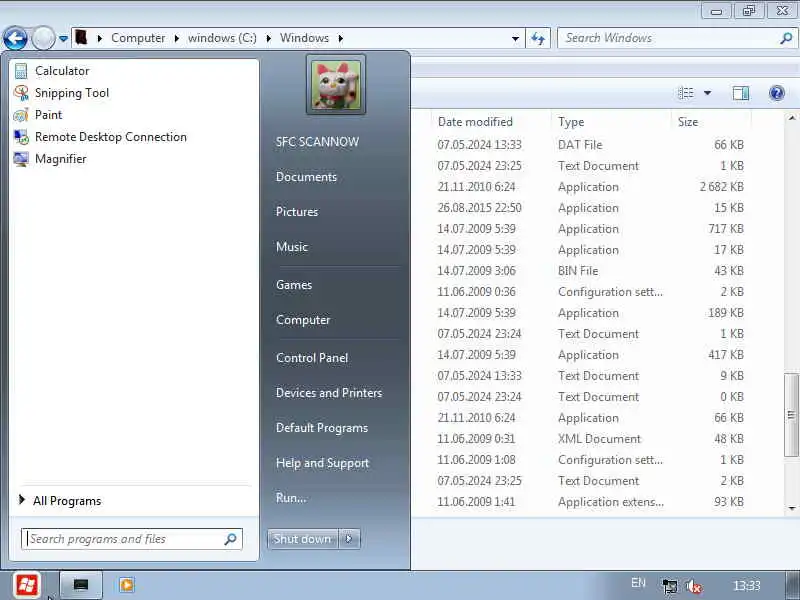Open the network tray icon
This screenshot has width=800, height=600.
coord(669,586)
